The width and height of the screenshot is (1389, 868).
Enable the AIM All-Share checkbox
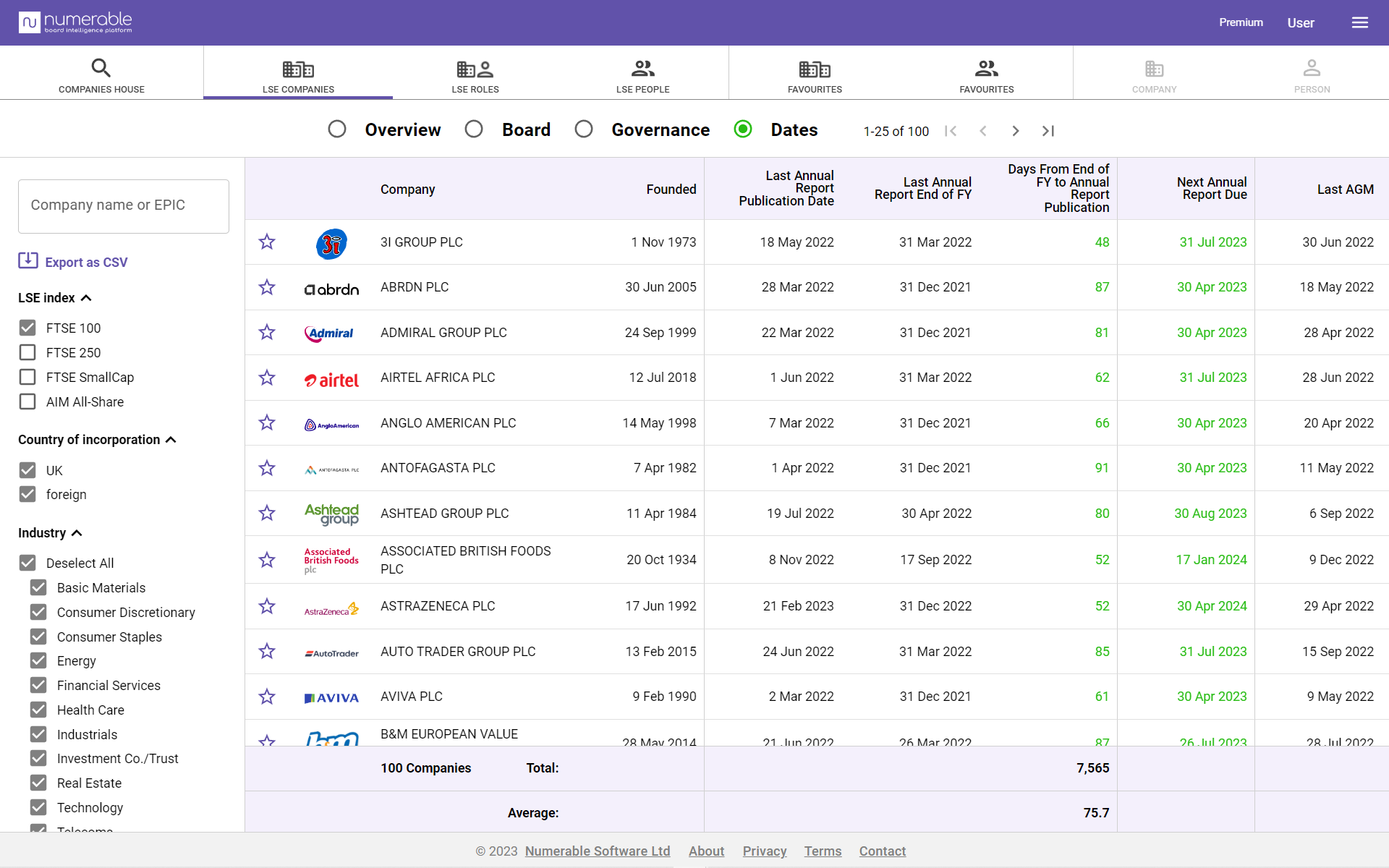27,401
